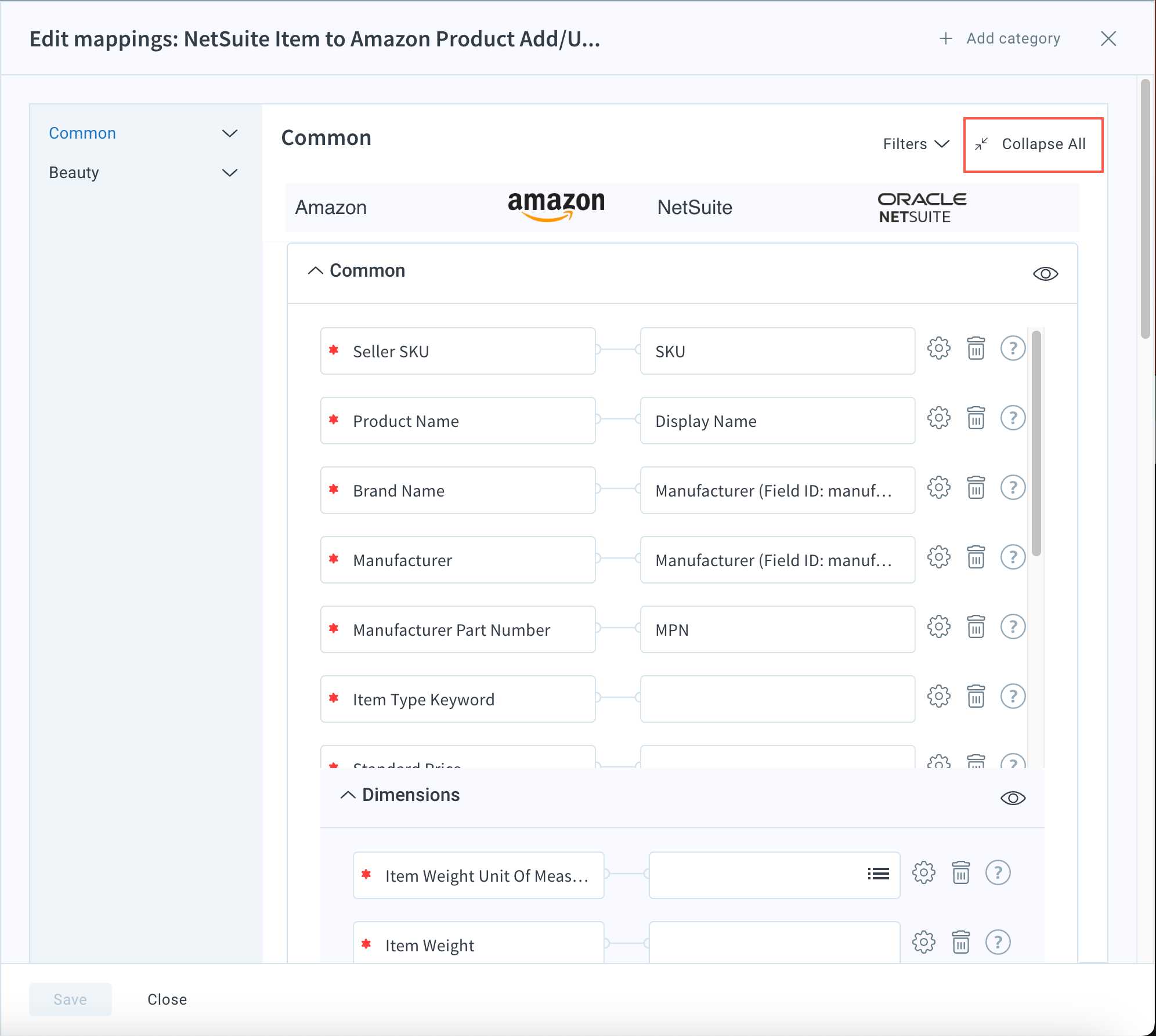Screen dimensions: 1156x1036
Task: Click the Collapse All button
Action: (x=1033, y=144)
